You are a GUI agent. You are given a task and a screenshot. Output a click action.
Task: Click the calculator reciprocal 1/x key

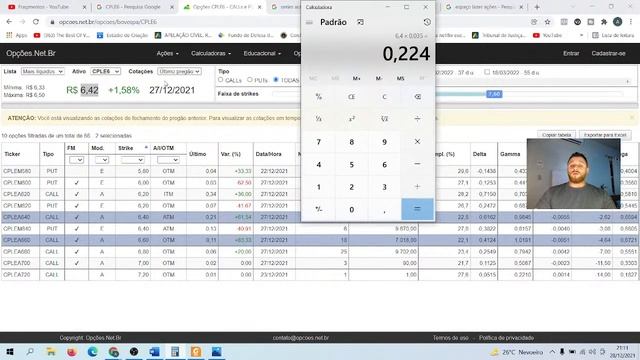pyautogui.click(x=318, y=119)
